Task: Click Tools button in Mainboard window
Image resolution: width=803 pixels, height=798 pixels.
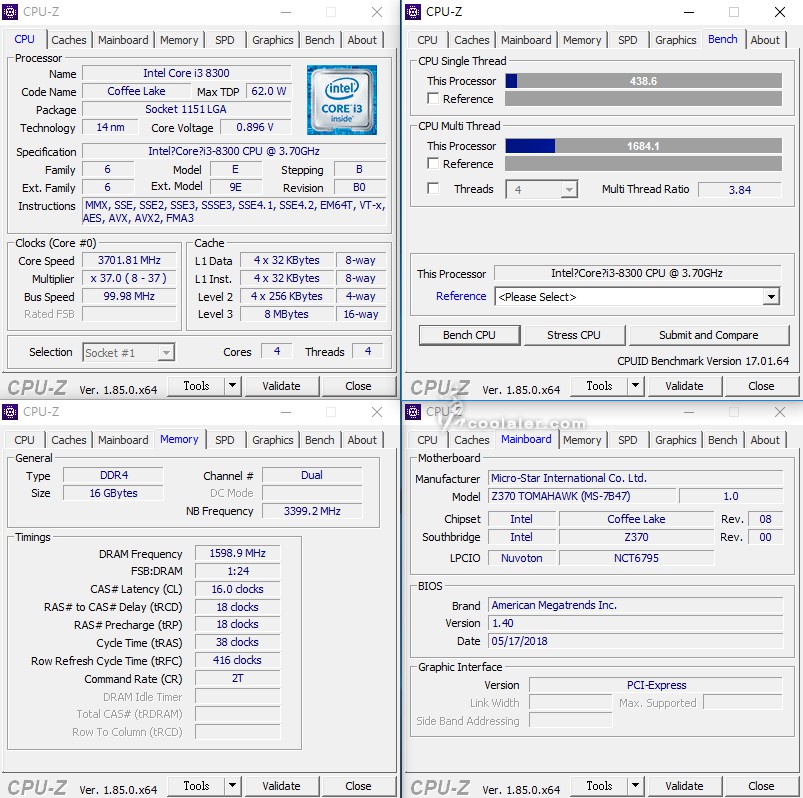Action: 599,786
